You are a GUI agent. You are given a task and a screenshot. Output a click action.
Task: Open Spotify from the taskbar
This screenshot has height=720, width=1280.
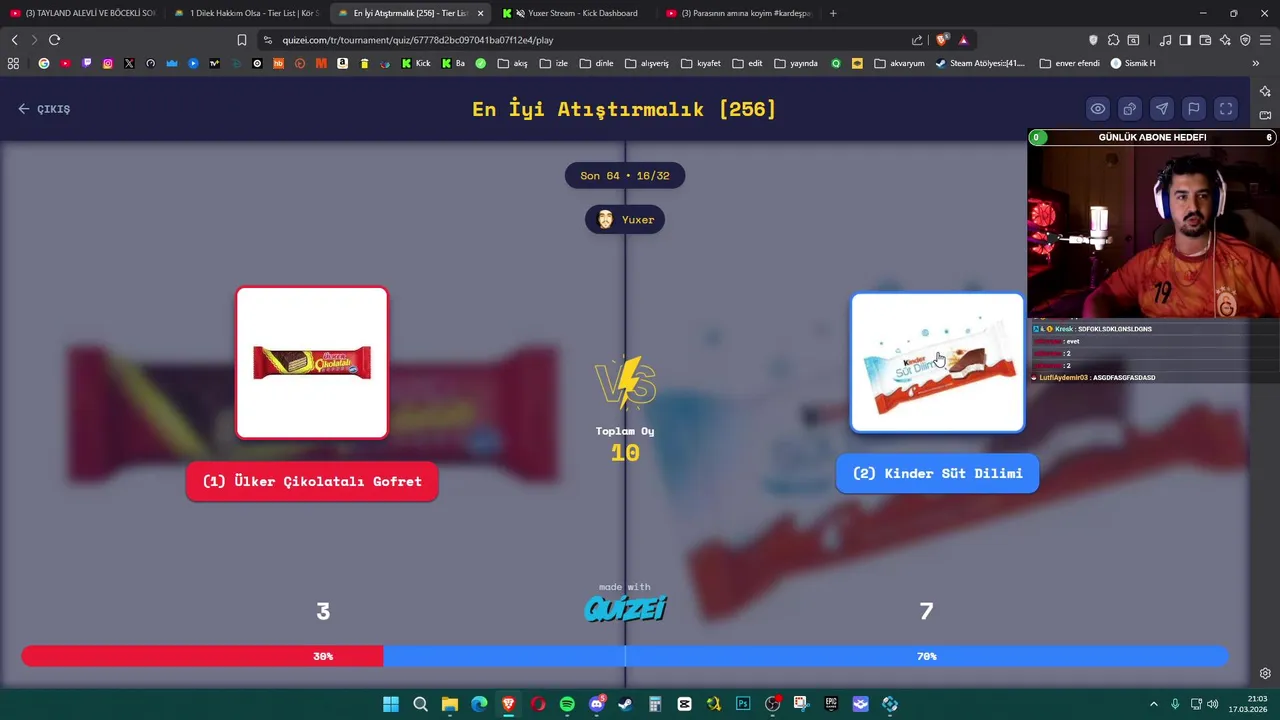point(567,704)
